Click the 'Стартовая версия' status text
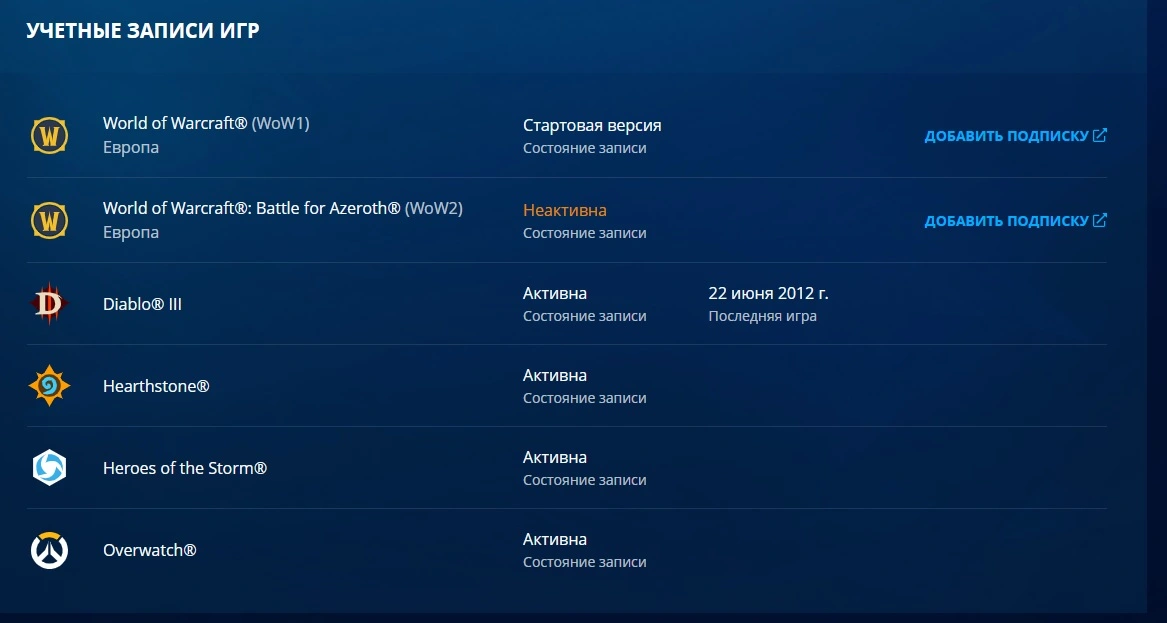This screenshot has width=1167, height=623. point(592,125)
